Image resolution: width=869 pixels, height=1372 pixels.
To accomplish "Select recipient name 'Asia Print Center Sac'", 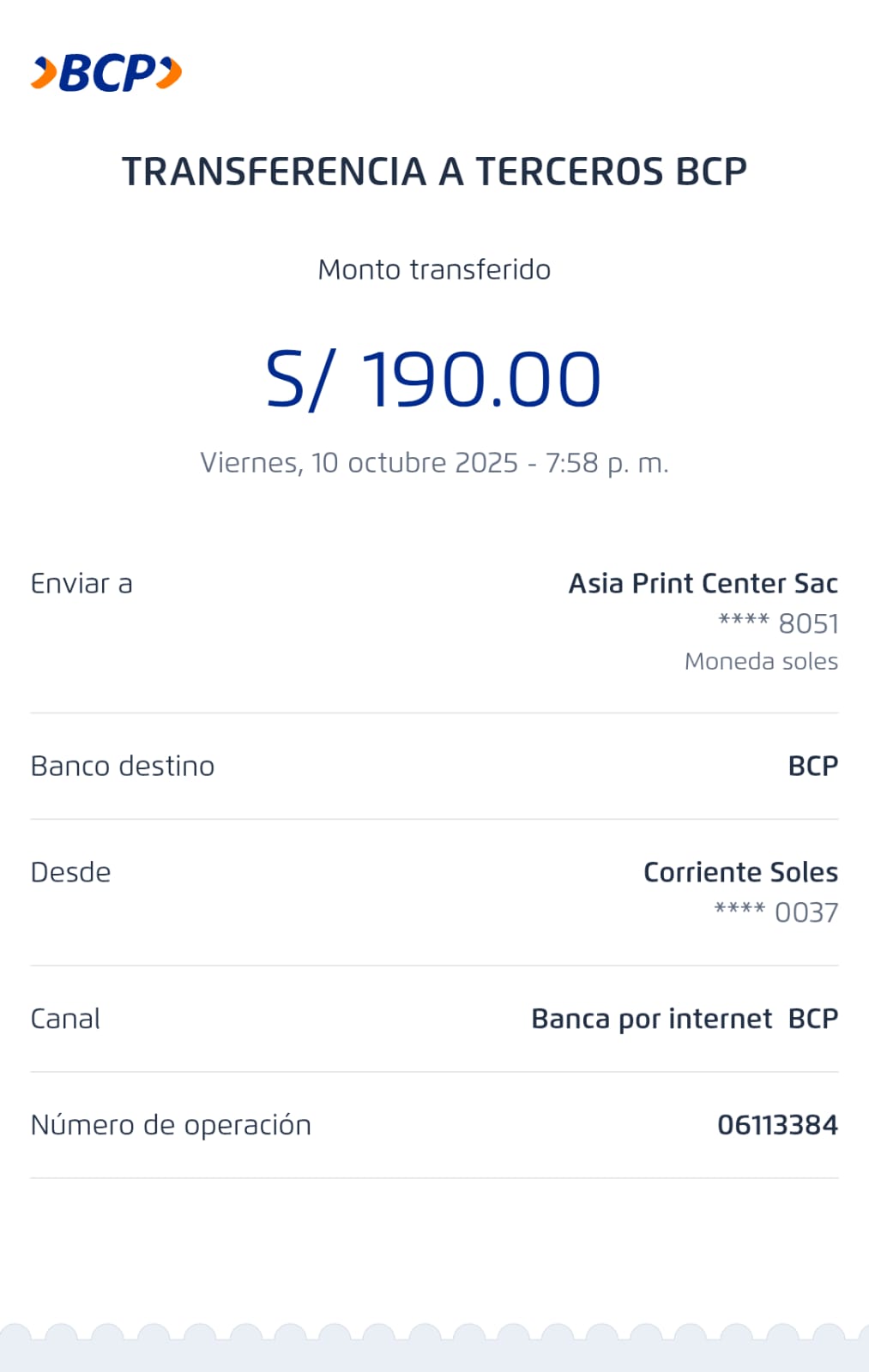I will click(703, 584).
